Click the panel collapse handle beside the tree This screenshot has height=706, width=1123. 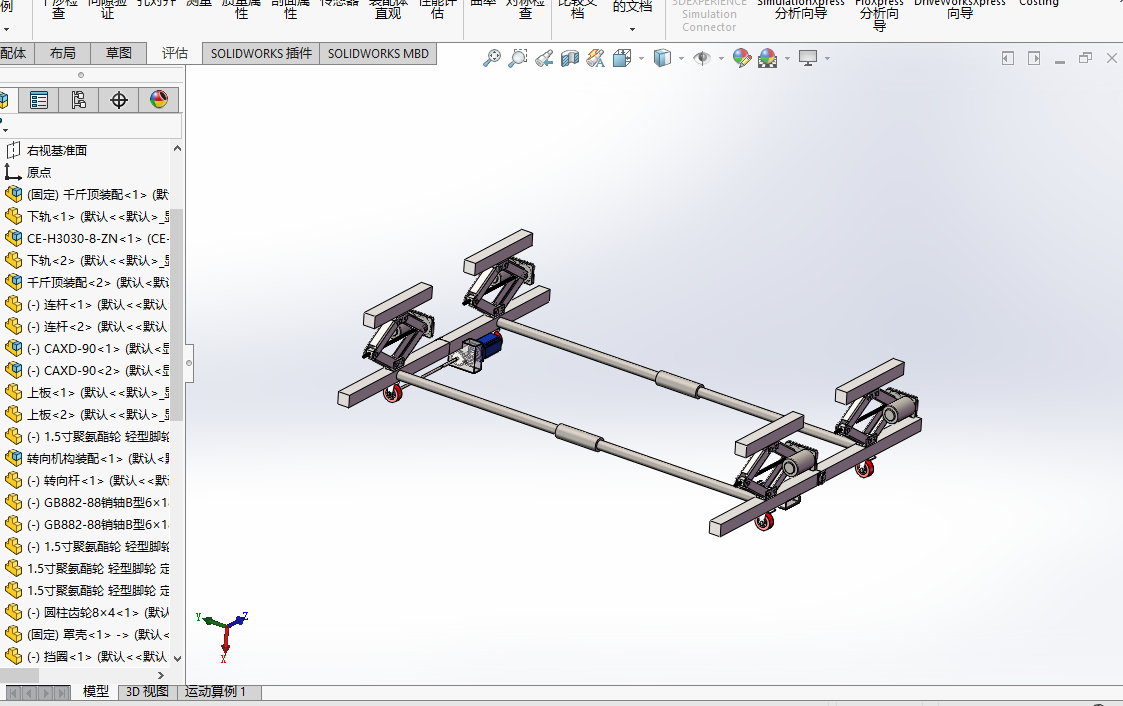pos(188,363)
